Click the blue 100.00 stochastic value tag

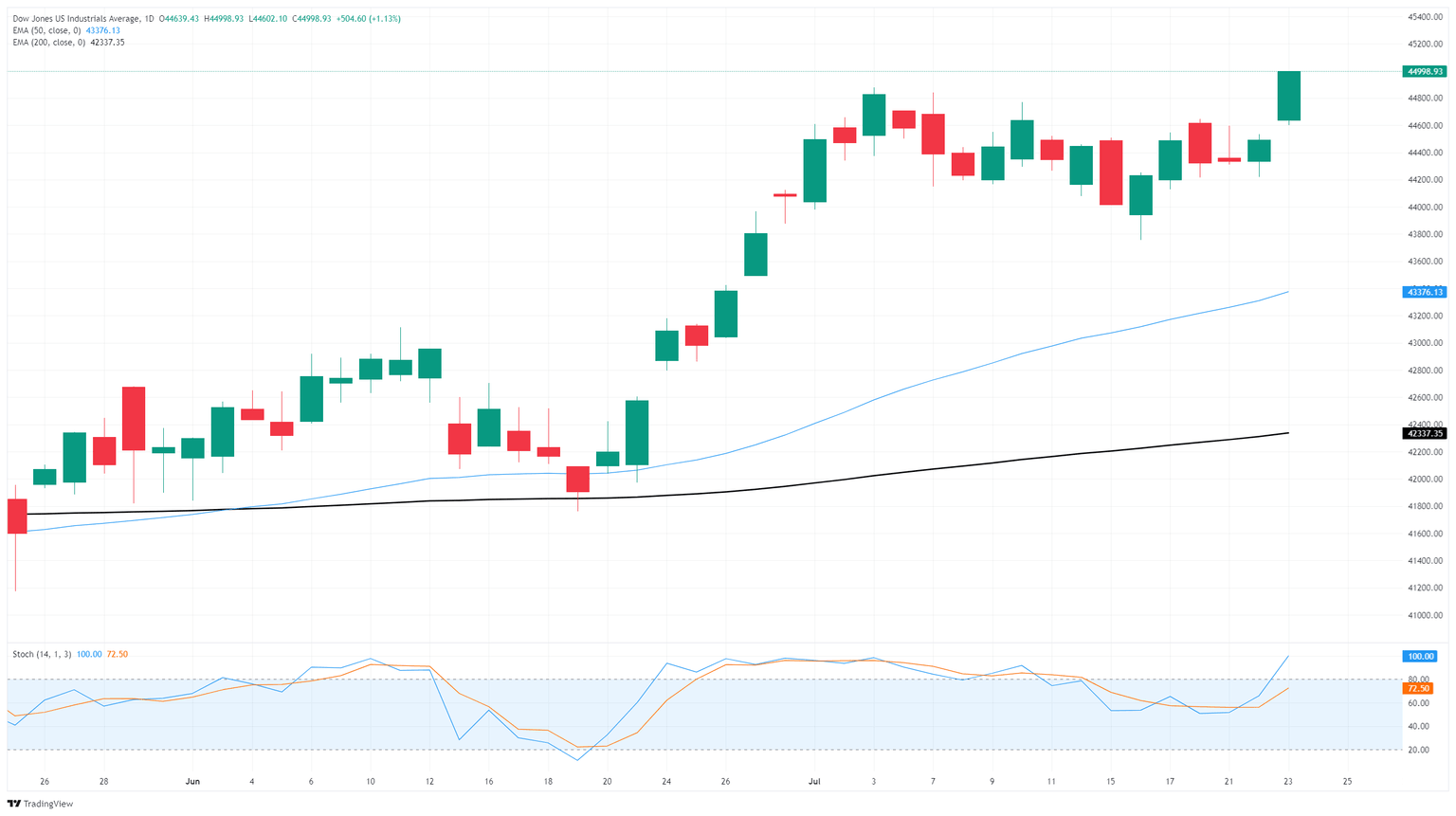[x=1419, y=656]
